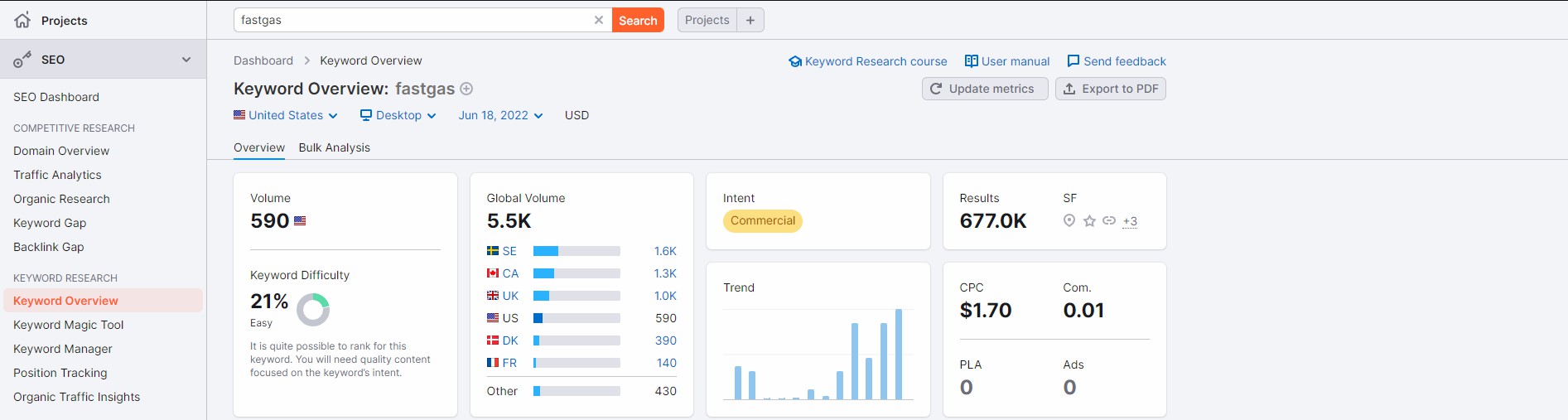Click the link SERP feature icon
The width and height of the screenshot is (1568, 420).
1109,220
